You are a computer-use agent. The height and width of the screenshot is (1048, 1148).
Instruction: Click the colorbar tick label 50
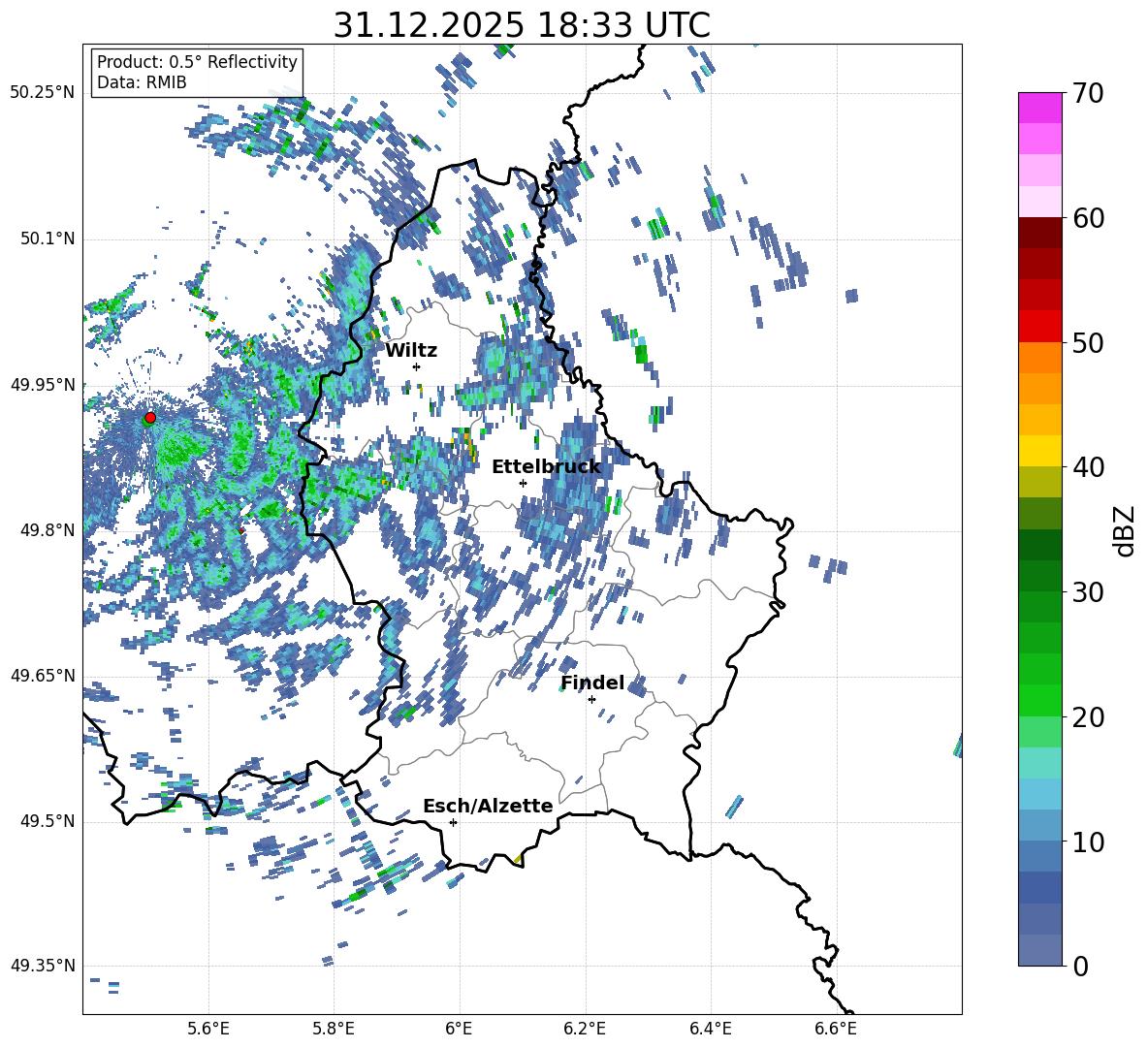1088,343
